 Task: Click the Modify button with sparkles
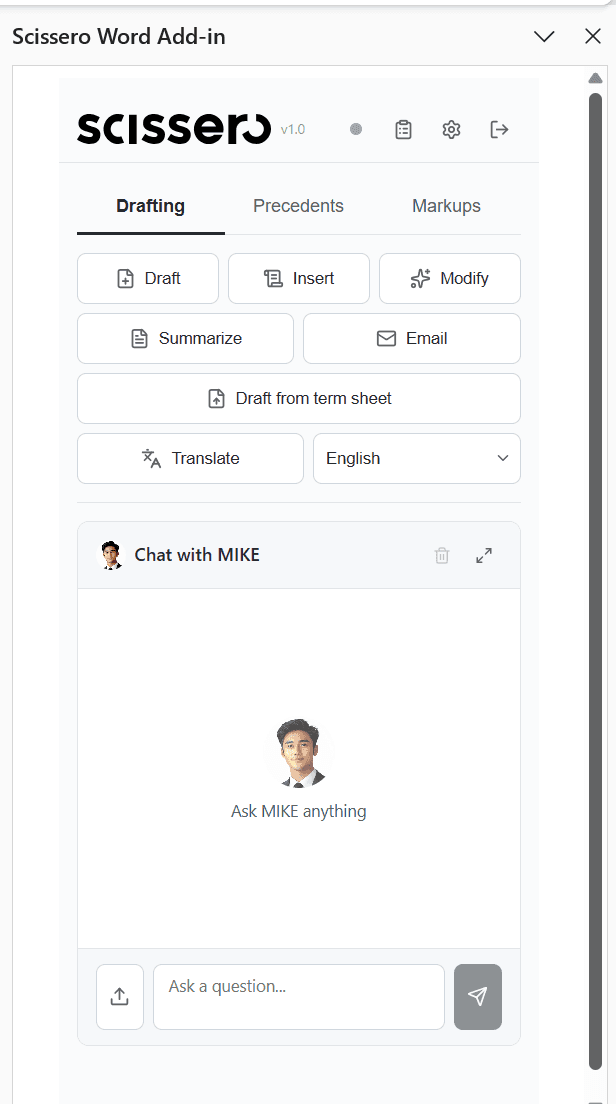(x=450, y=279)
